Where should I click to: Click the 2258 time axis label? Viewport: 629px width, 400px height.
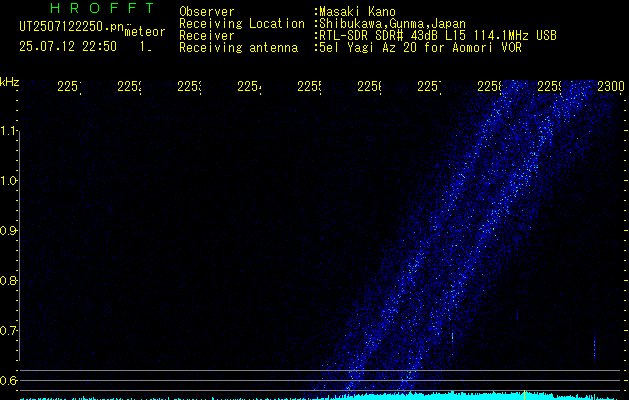tap(489, 86)
